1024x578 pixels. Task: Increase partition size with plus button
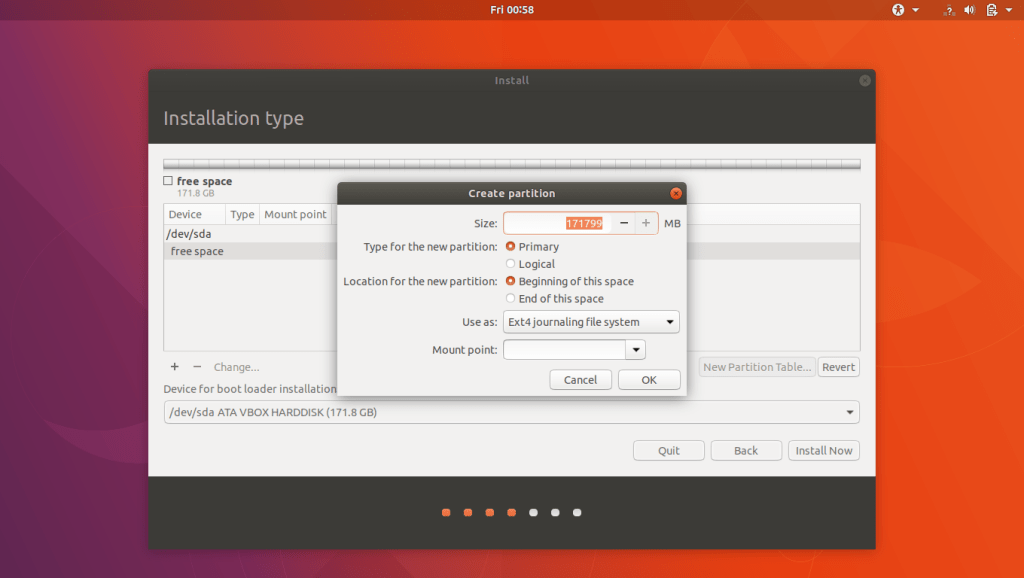[x=646, y=223]
